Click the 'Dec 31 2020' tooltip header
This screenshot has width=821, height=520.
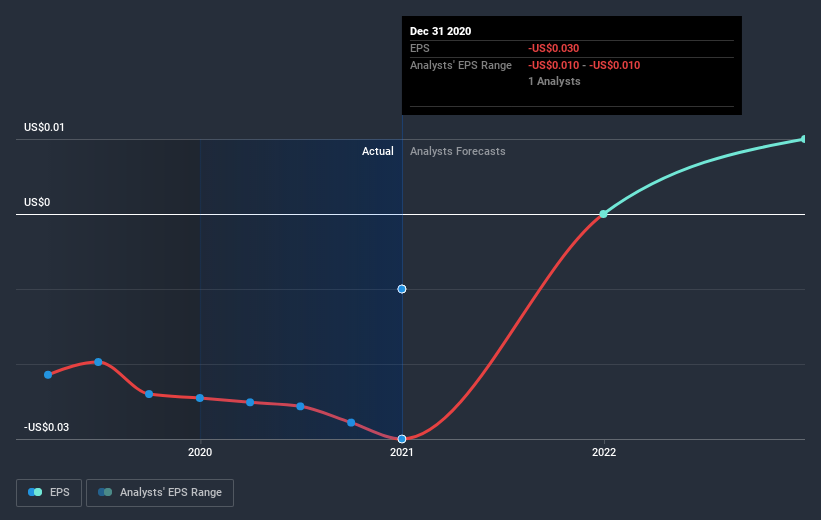coord(440,31)
